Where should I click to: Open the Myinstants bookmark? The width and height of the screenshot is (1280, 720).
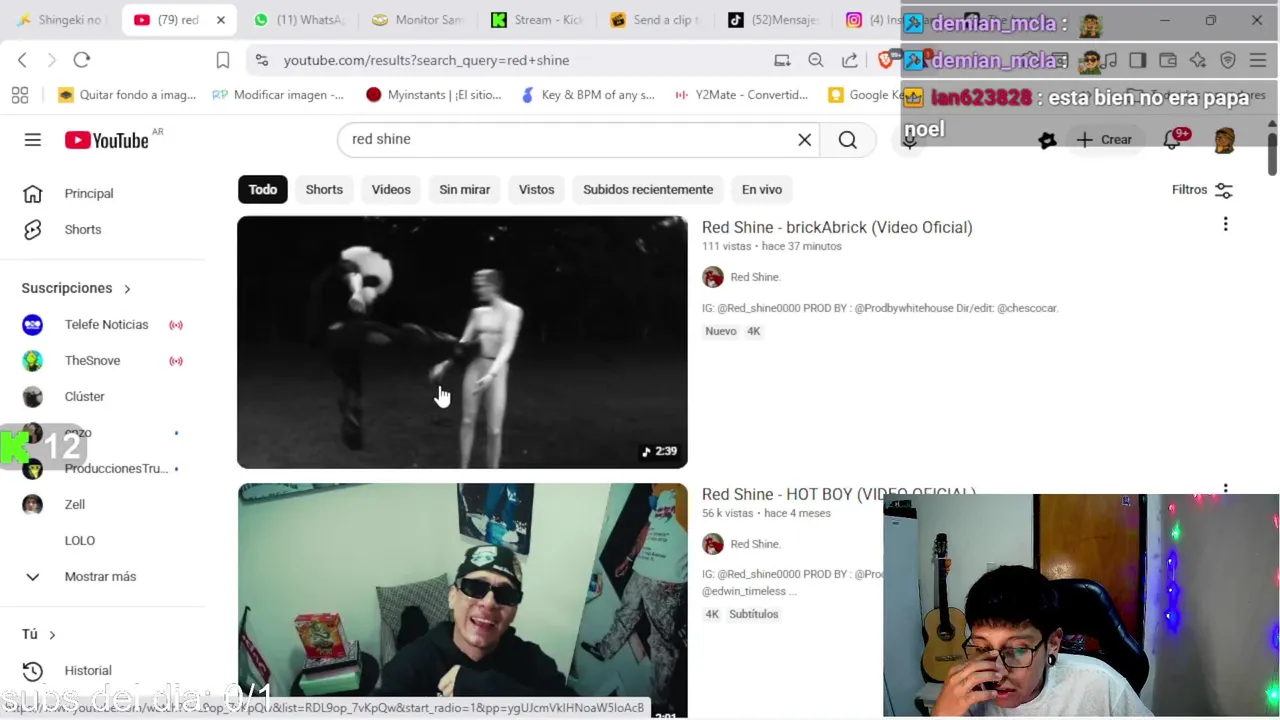coord(434,95)
